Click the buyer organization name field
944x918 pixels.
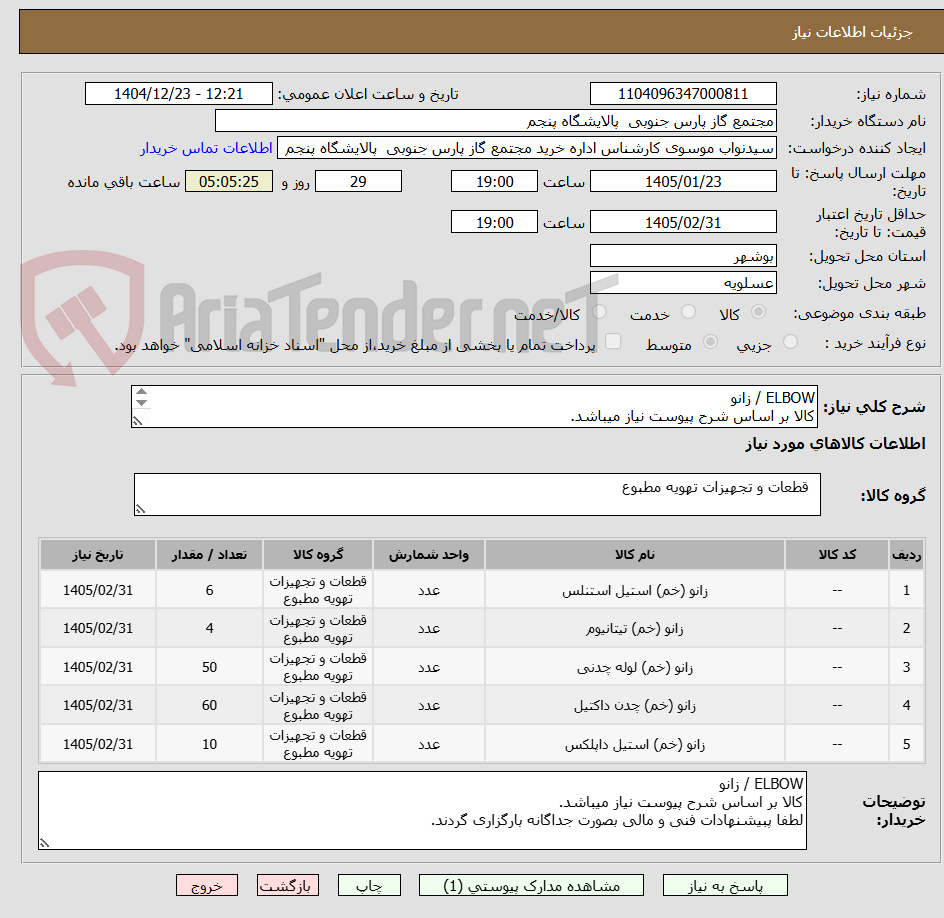(x=495, y=121)
